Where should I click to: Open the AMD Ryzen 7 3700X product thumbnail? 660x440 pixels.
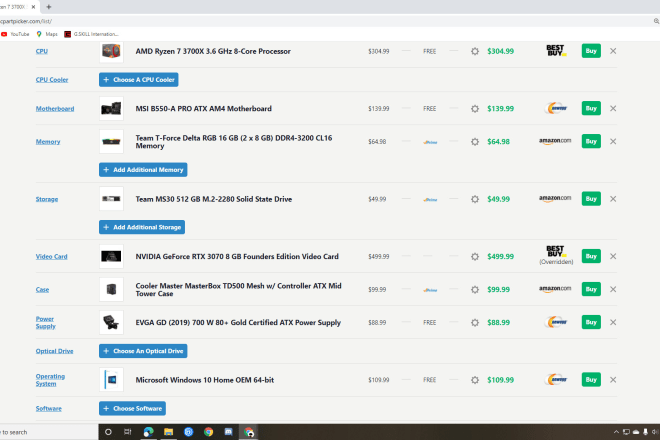pos(111,51)
